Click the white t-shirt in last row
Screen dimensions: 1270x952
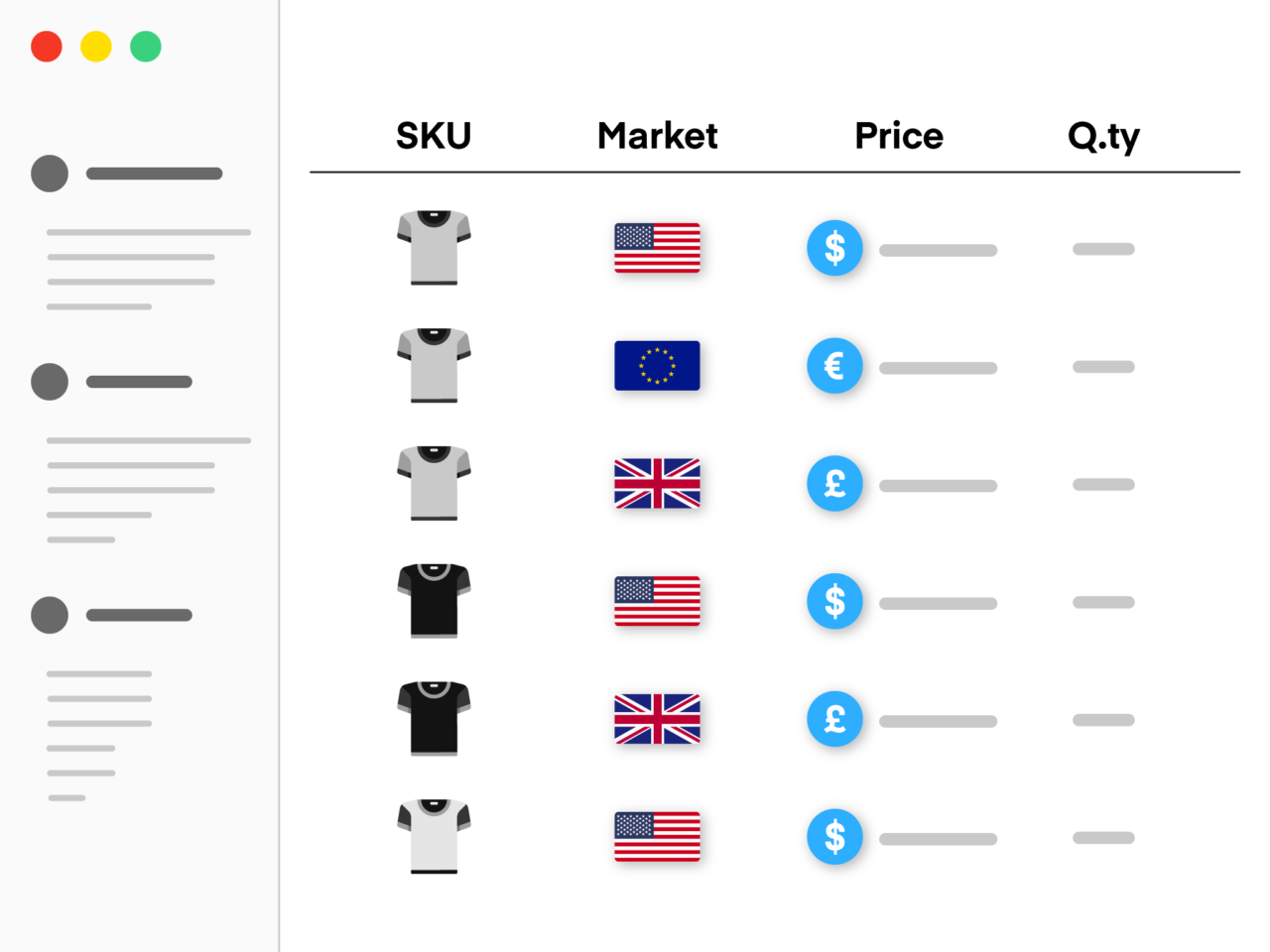click(x=434, y=837)
